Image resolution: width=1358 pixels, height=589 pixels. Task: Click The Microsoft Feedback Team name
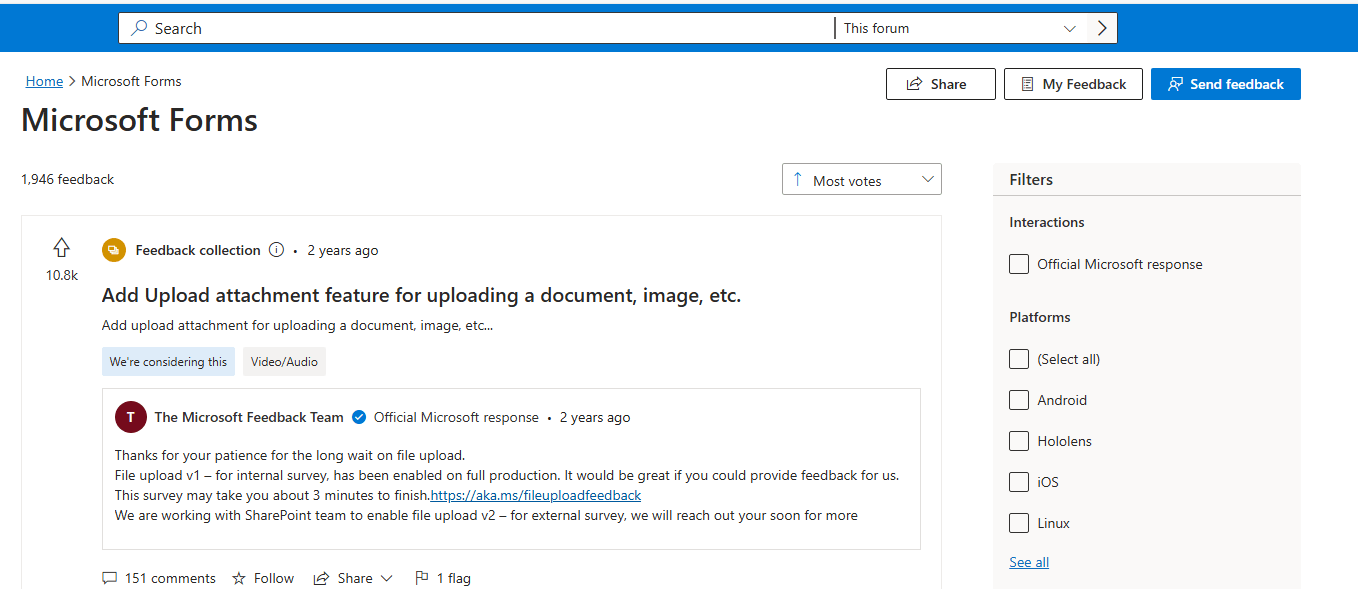click(x=249, y=417)
